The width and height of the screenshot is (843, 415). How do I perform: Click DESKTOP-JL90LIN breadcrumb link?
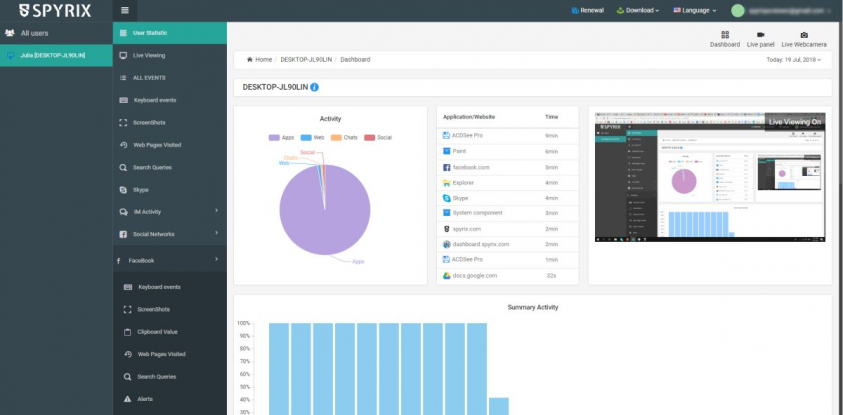pyautogui.click(x=306, y=60)
